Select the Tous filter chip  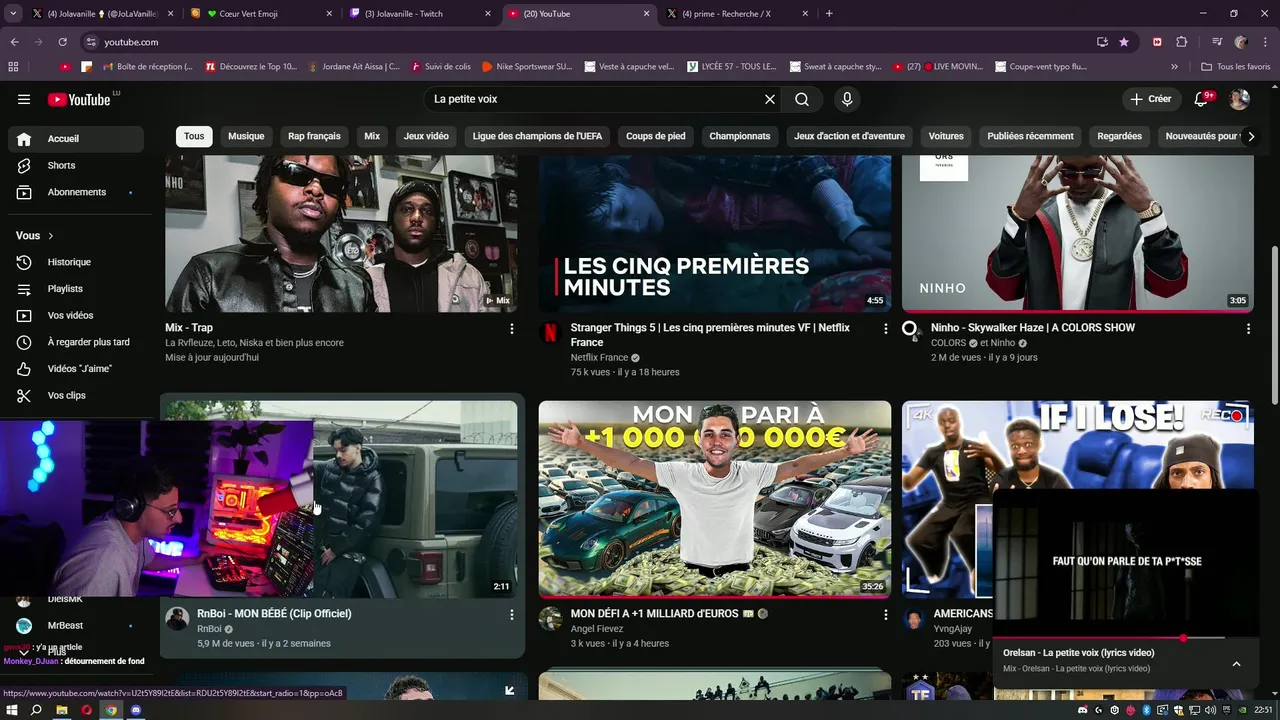(194, 136)
